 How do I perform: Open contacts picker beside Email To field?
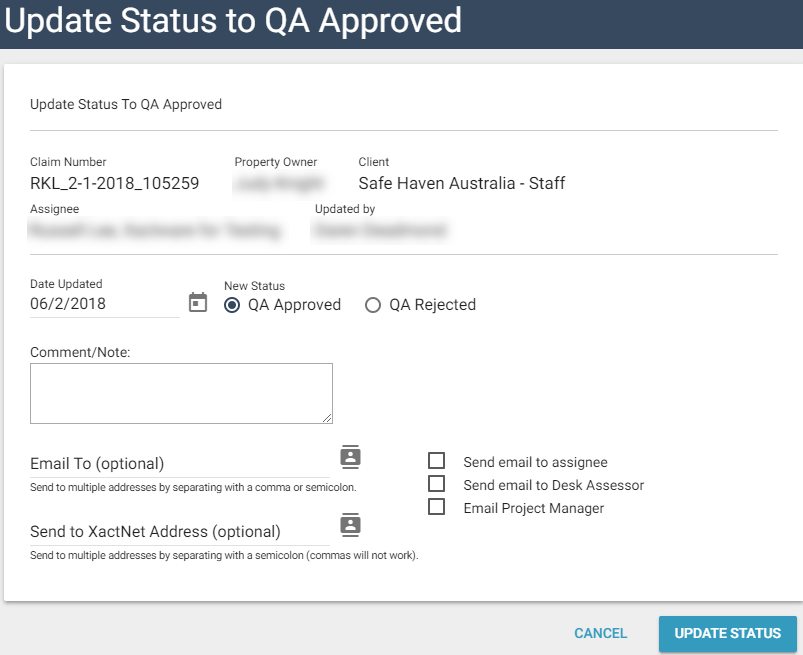[x=350, y=457]
